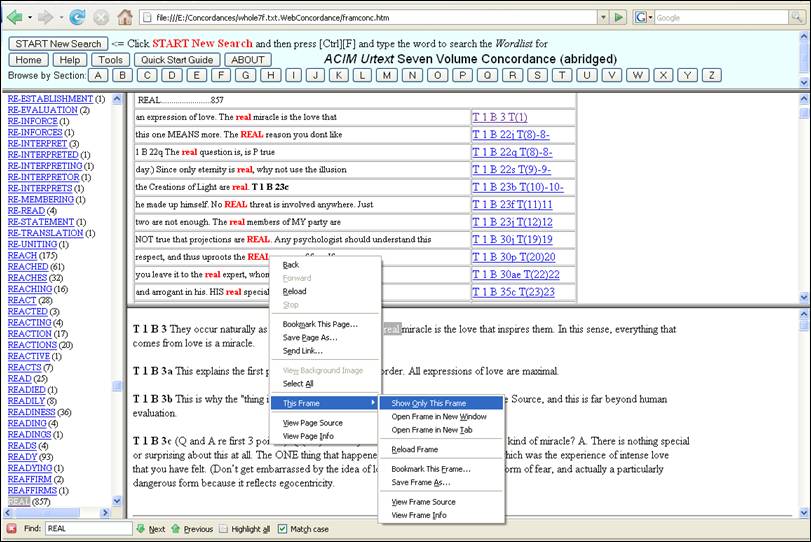Open the REACH wordlist link
The height and width of the screenshot is (542, 811).
[x=22, y=255]
